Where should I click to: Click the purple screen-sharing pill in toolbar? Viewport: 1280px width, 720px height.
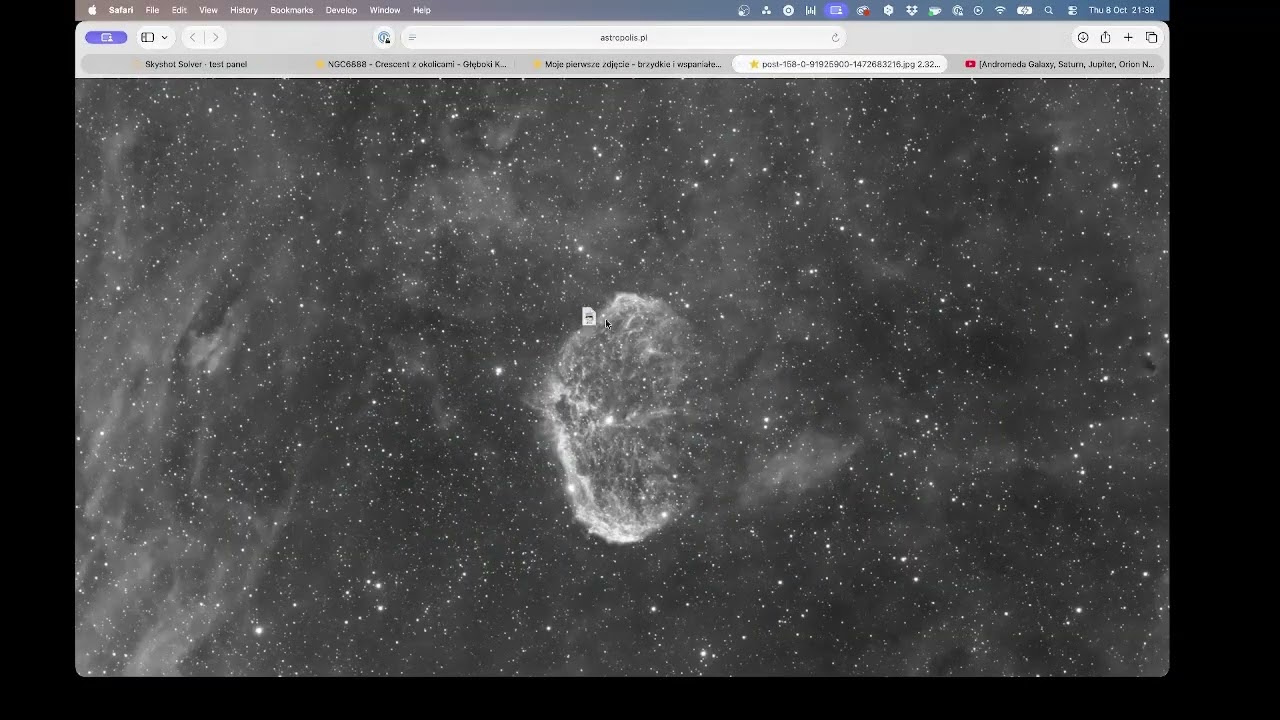coord(106,37)
